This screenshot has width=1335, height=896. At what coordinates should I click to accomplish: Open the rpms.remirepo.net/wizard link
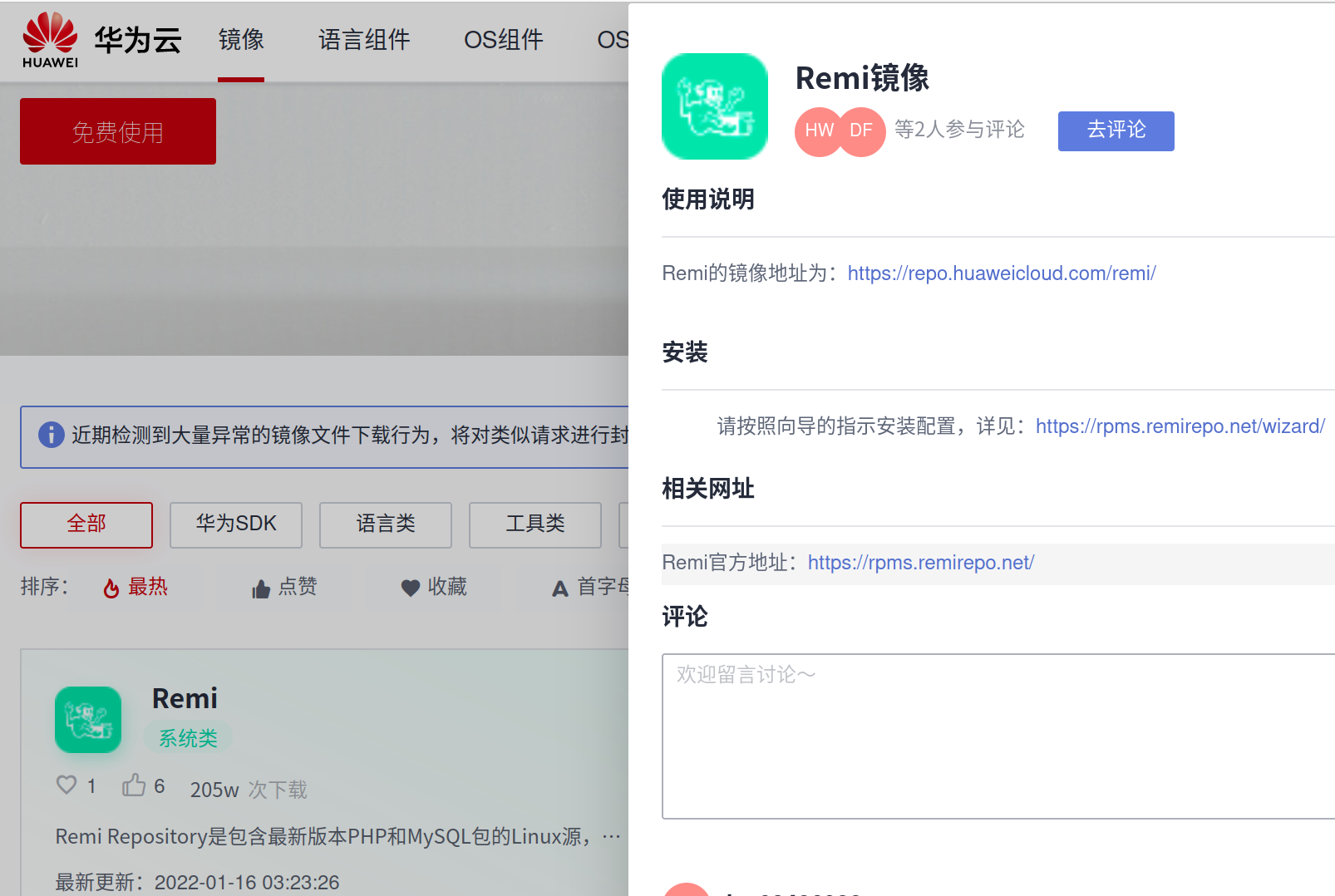coord(1180,426)
